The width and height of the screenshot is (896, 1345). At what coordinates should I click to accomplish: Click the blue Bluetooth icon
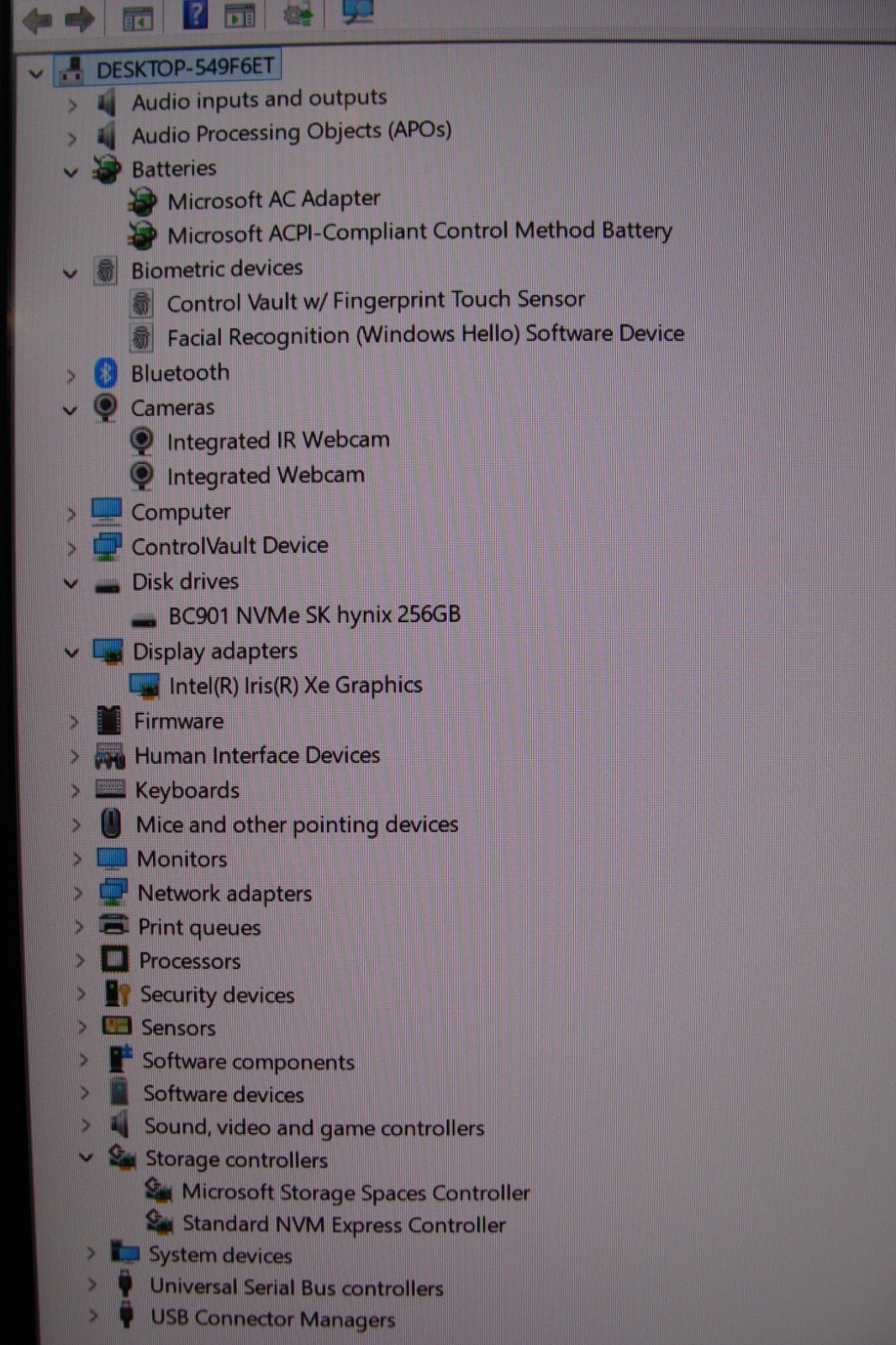[106, 373]
